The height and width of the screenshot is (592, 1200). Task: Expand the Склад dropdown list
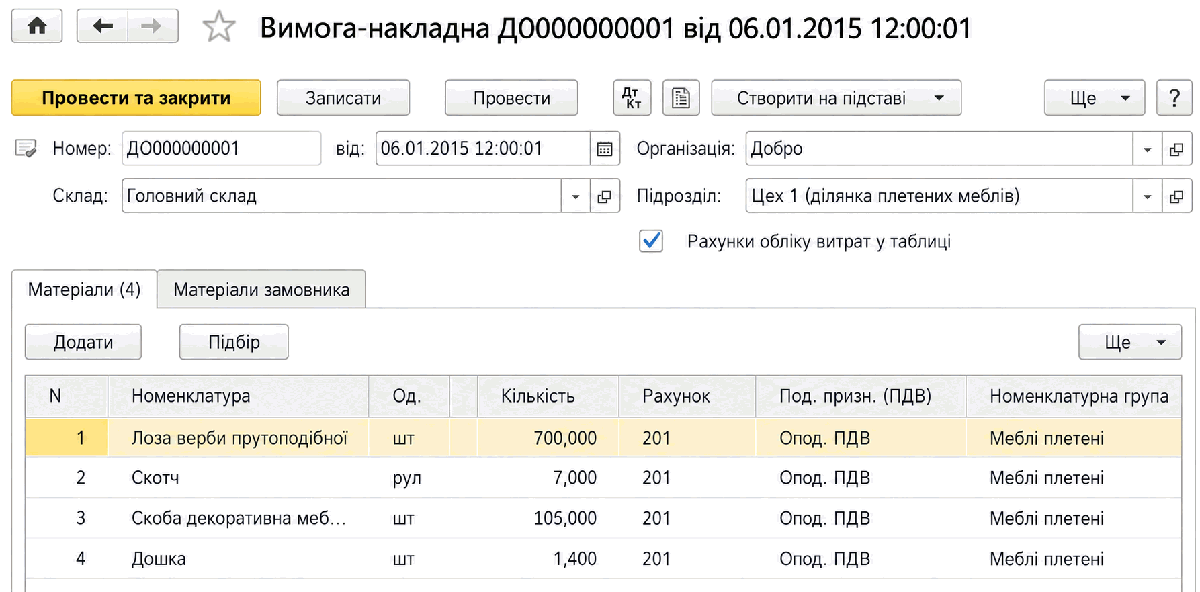pyautogui.click(x=575, y=197)
